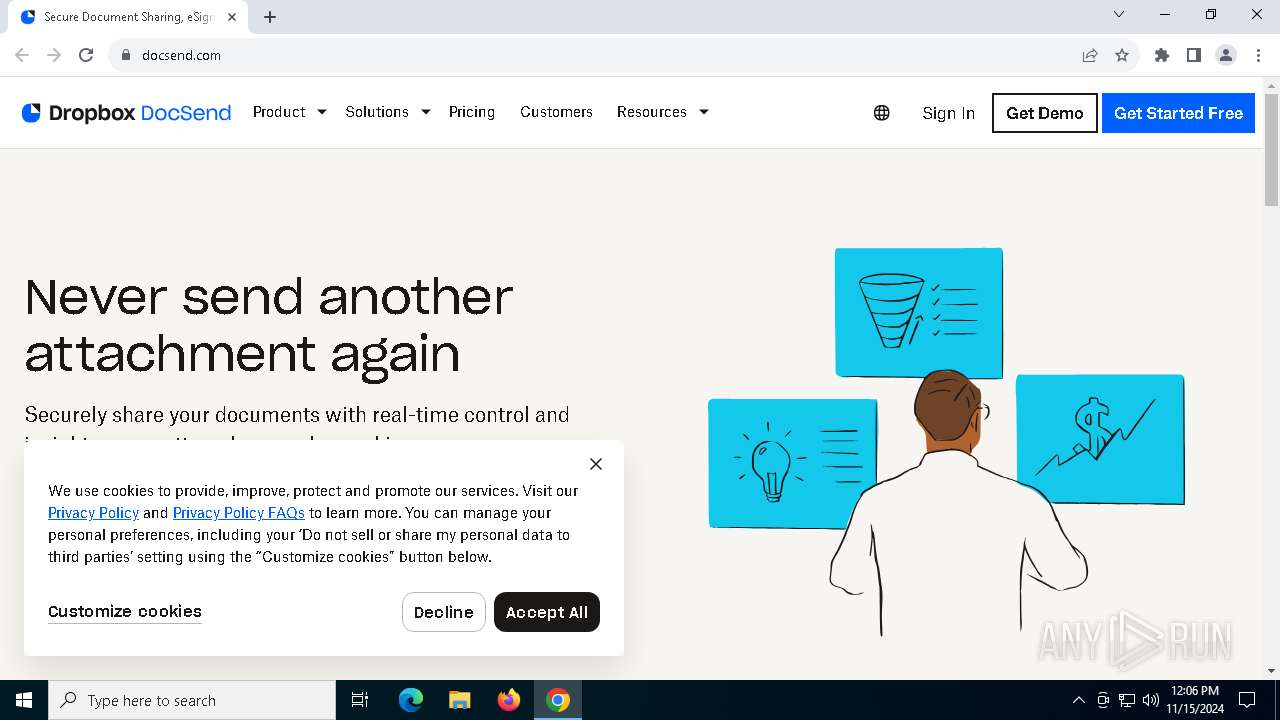
Task: Click the page vertical scrollbar thumb
Action: [1271, 150]
